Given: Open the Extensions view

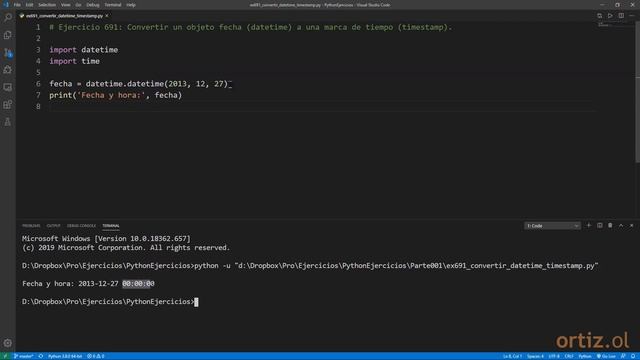Looking at the screenshot, I should pyautogui.click(x=8, y=104).
